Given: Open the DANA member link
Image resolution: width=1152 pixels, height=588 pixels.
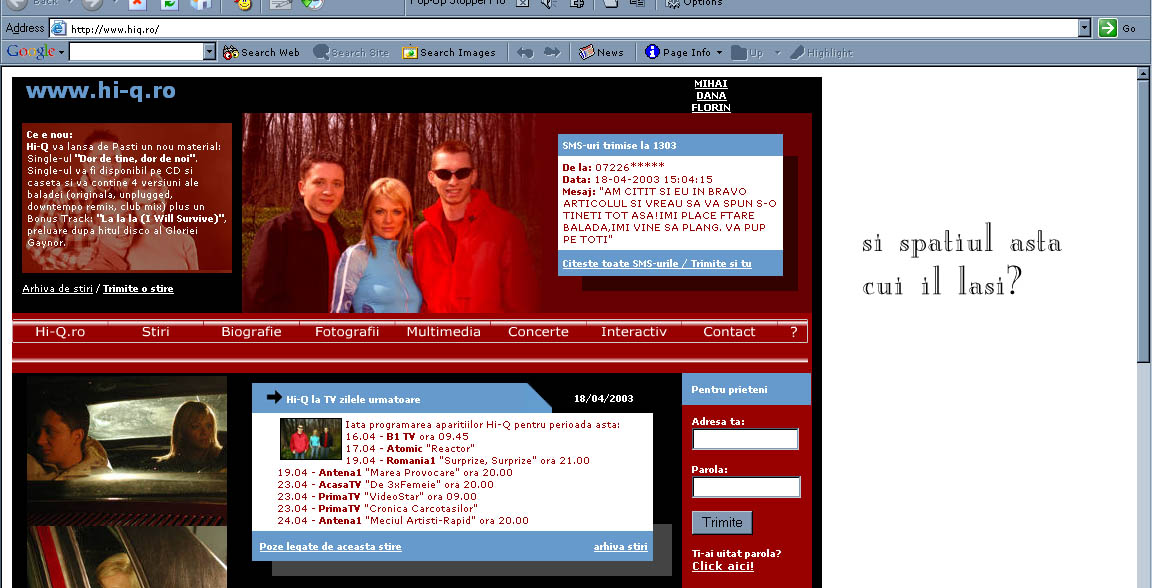Looking at the screenshot, I should tap(711, 96).
